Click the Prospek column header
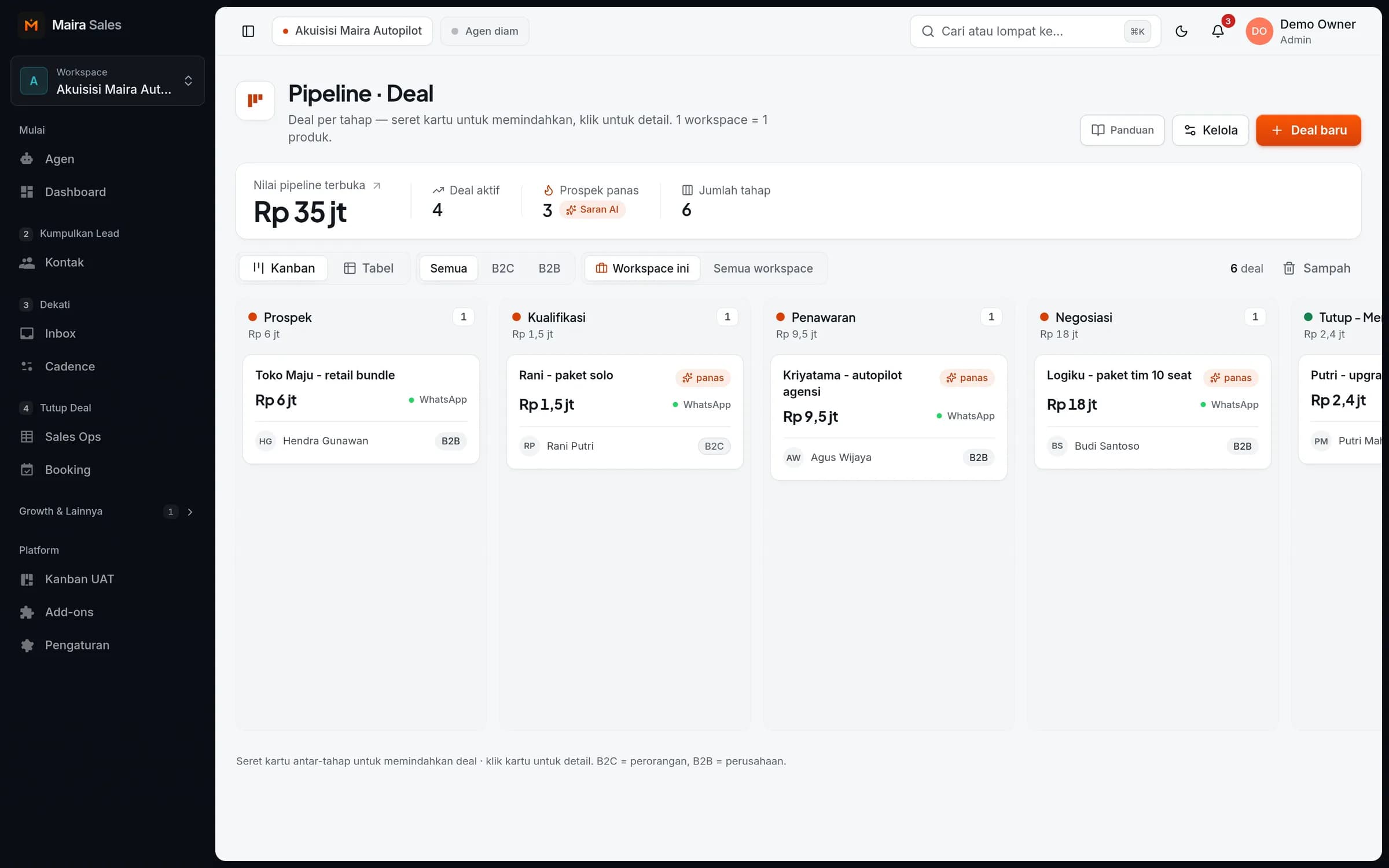Image resolution: width=1389 pixels, height=868 pixels. pyautogui.click(x=361, y=325)
